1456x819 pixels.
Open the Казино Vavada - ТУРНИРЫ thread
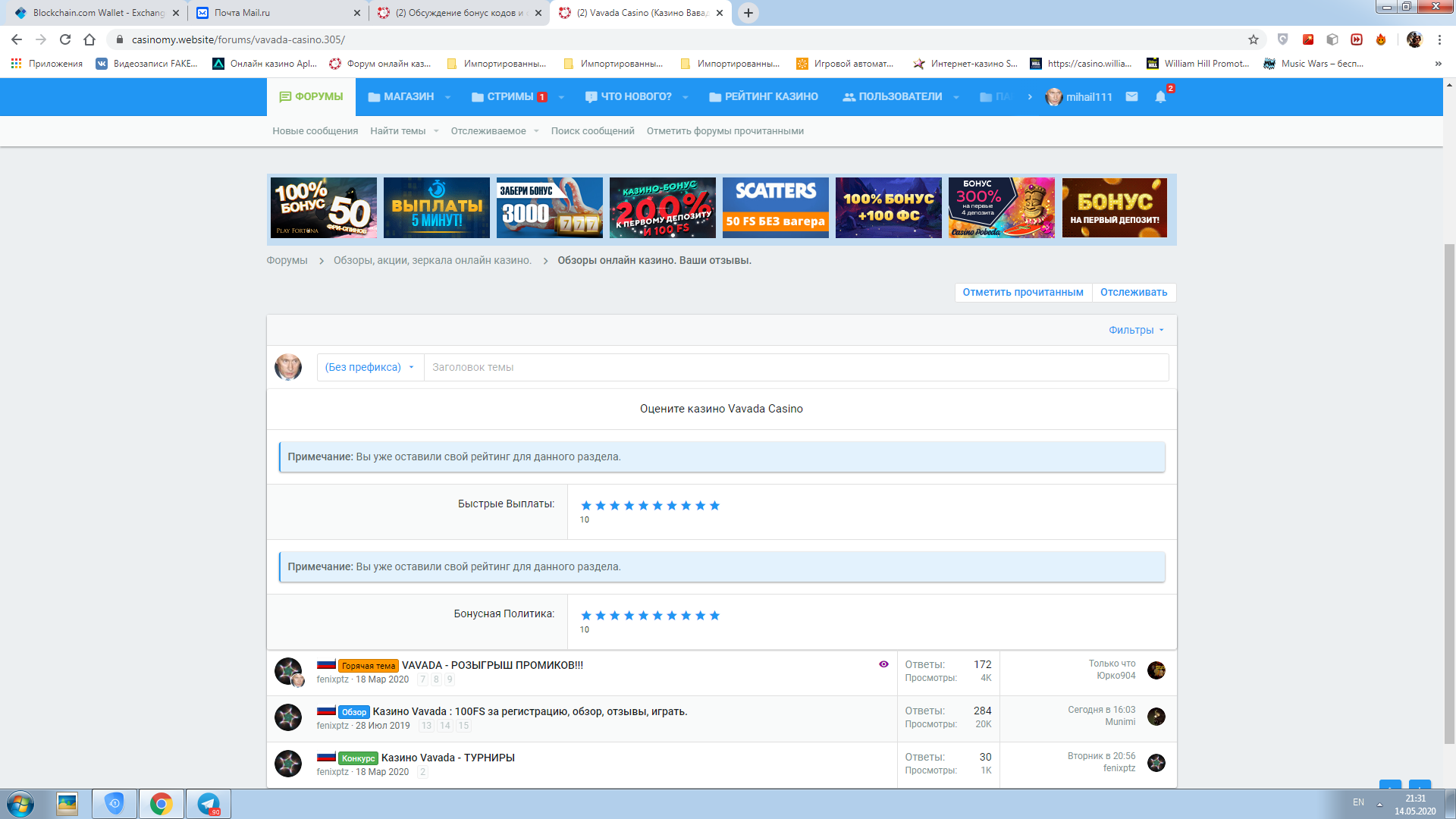pos(447,758)
